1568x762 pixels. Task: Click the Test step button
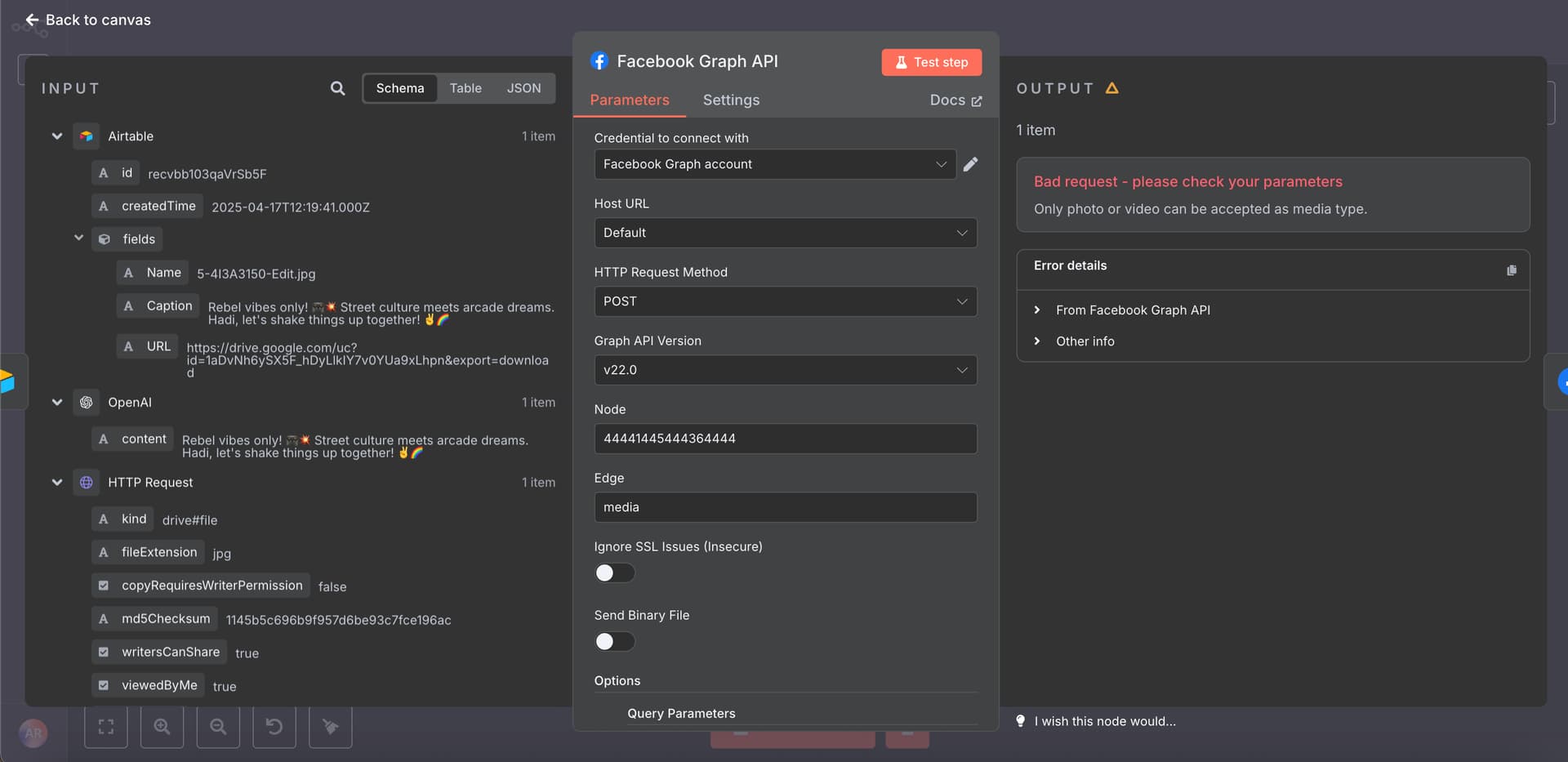coord(931,62)
